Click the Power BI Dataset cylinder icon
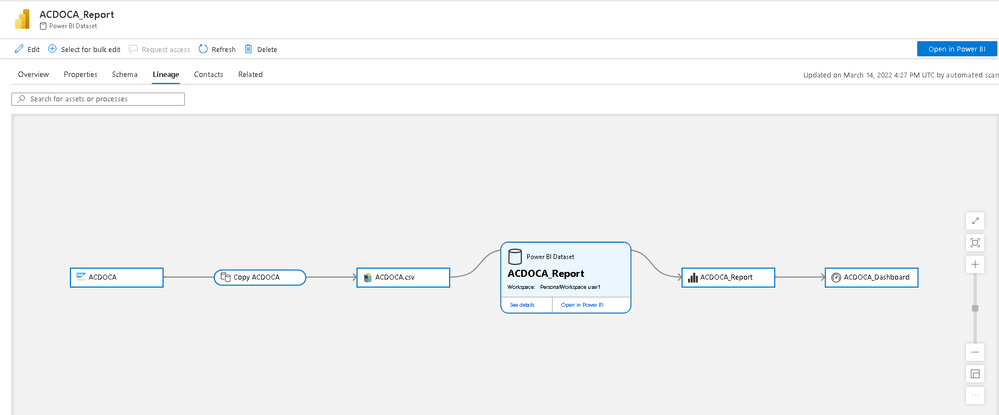This screenshot has width=999, height=415. [x=515, y=256]
